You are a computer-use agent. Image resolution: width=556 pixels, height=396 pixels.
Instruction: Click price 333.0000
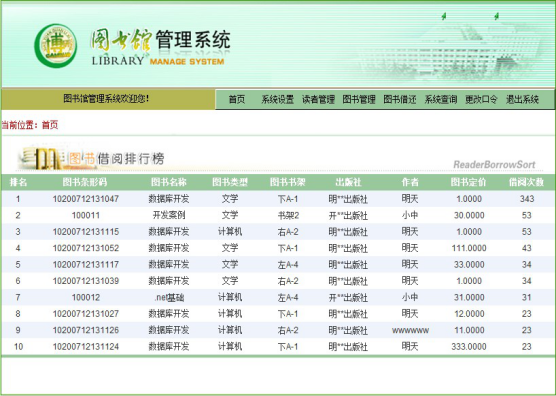[x=469, y=347]
